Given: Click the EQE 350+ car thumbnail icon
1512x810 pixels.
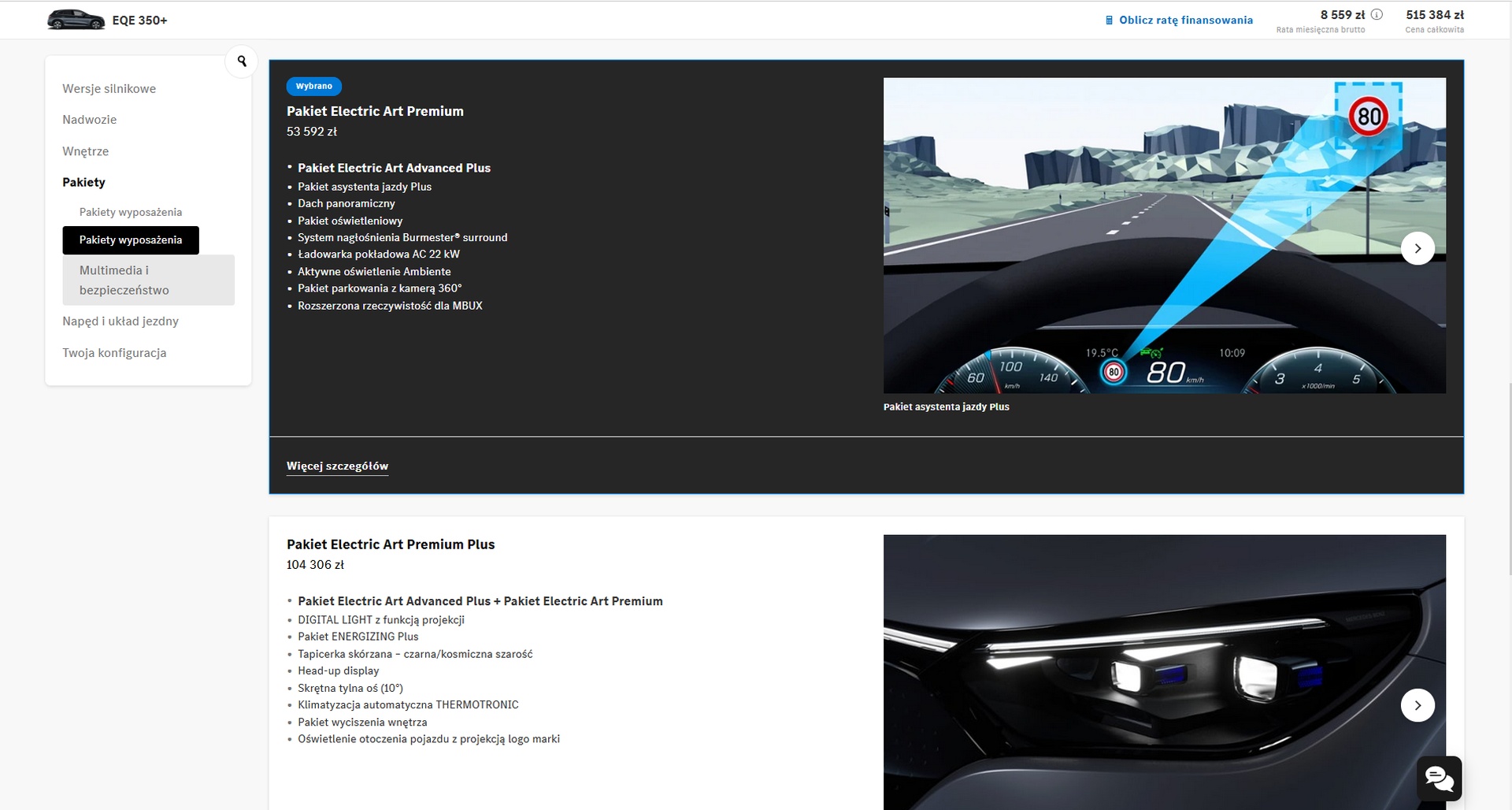Looking at the screenshot, I should click(x=76, y=20).
